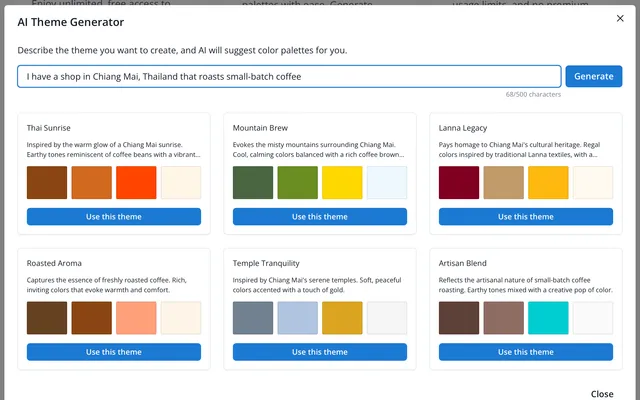Close the AI Theme Generator dialog with X
The width and height of the screenshot is (640, 400).
tap(620, 18)
